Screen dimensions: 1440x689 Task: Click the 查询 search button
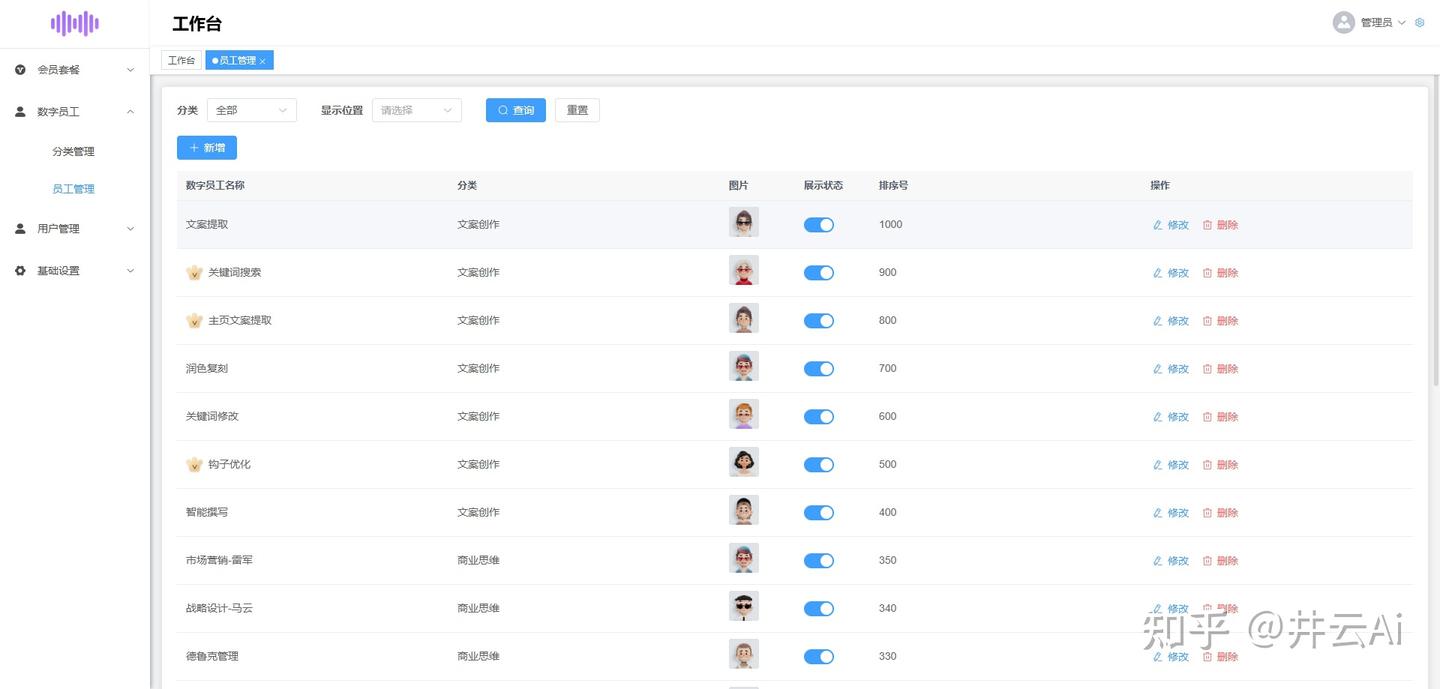(x=516, y=110)
